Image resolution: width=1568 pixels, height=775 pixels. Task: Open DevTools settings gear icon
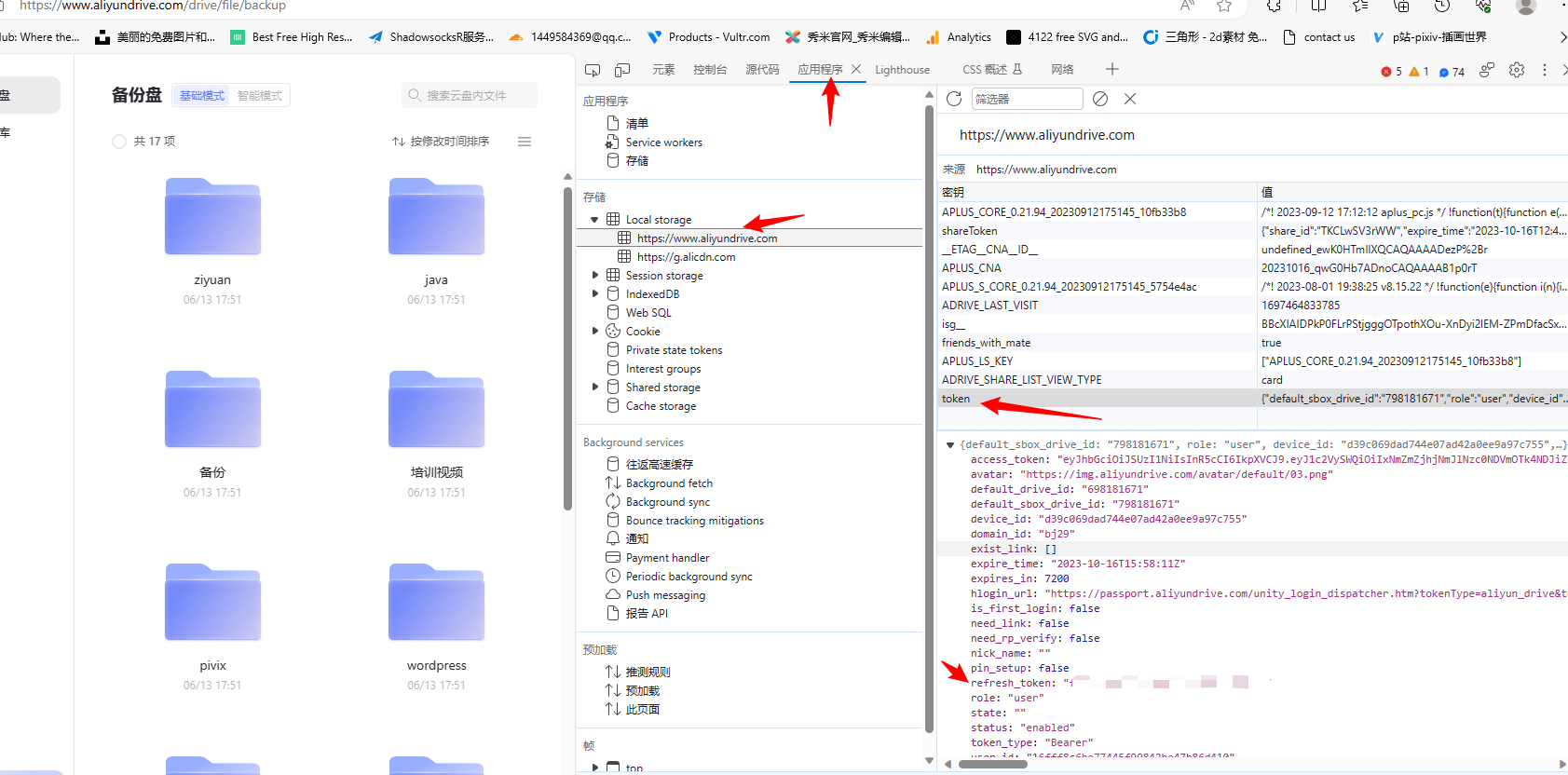click(x=1517, y=70)
